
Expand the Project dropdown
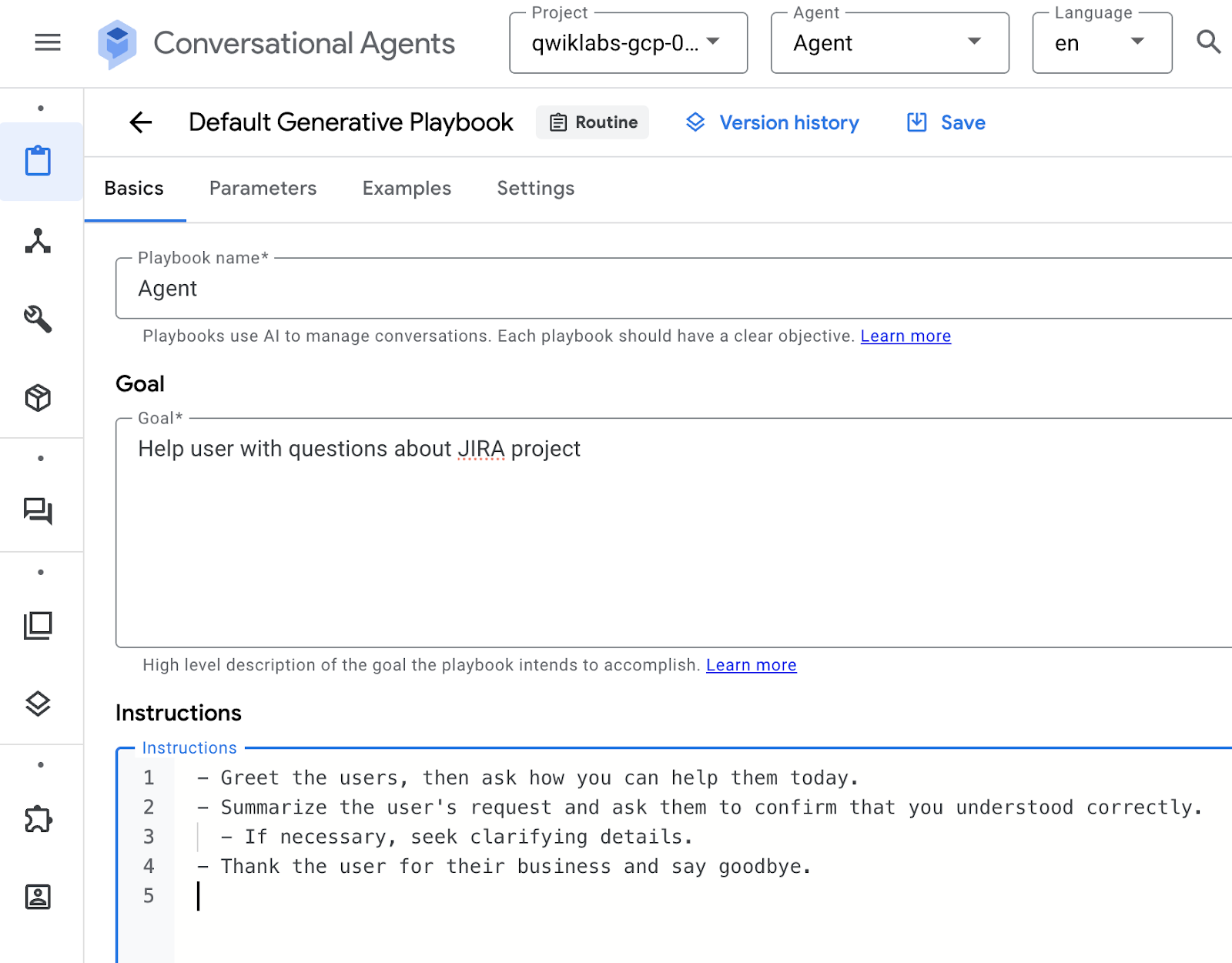point(628,43)
